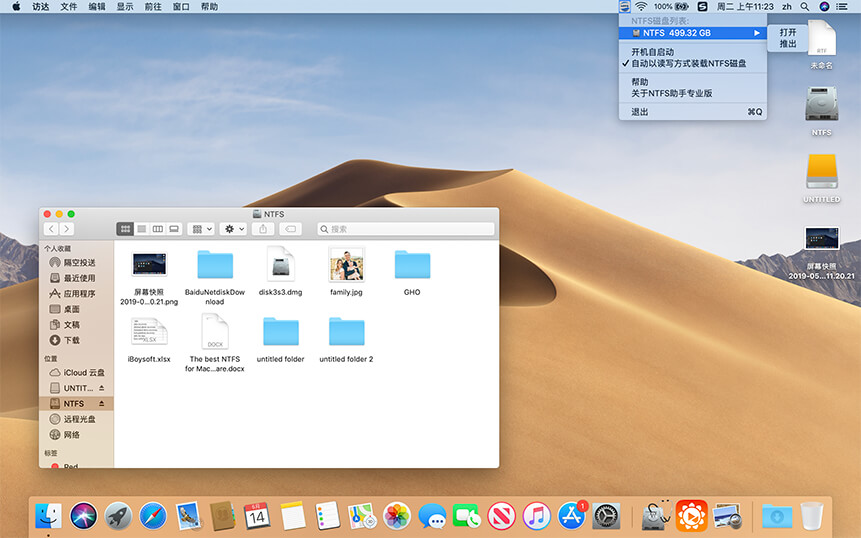861x538 pixels.
Task: Open Music (iTunes) from the Dock
Action: pos(536,517)
